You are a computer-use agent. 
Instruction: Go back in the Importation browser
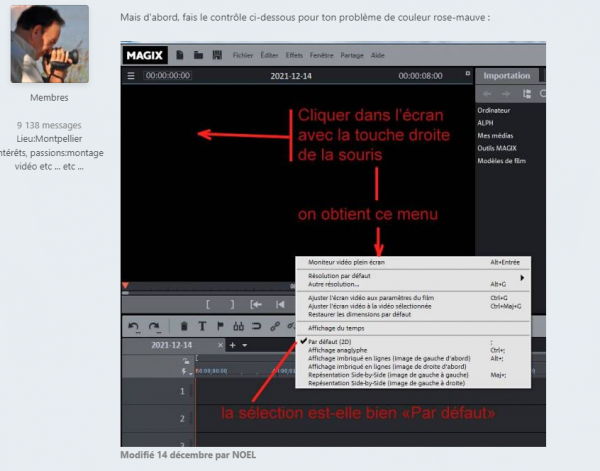pos(486,94)
